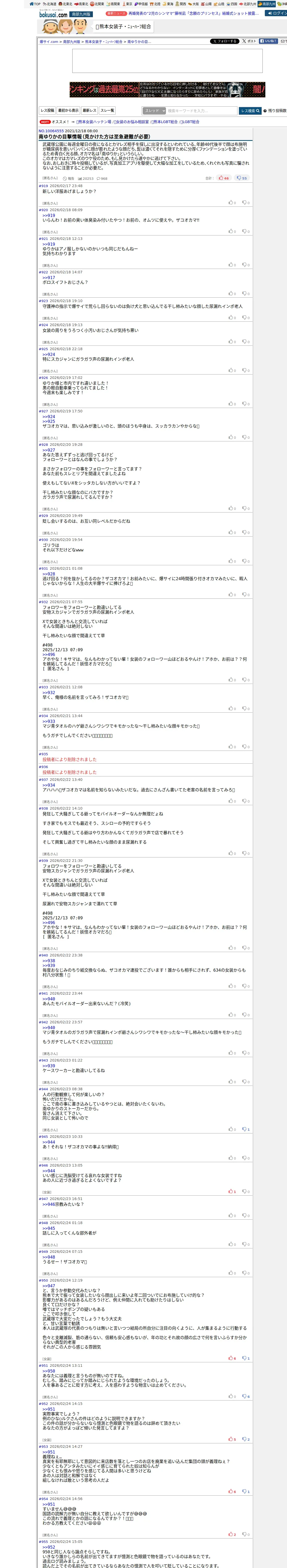Dislike post #951 showing count 6
This screenshot has width=287, height=1568.
[246, 1396]
